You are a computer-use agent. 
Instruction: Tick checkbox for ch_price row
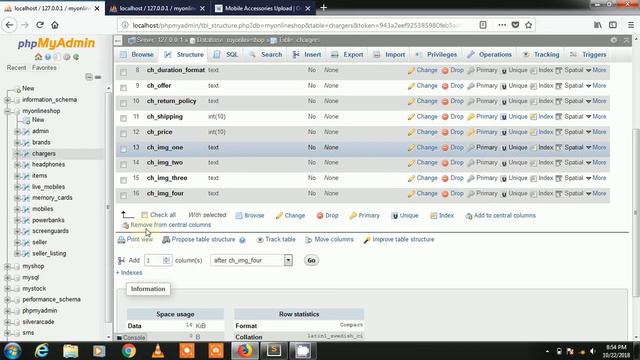[123, 134]
